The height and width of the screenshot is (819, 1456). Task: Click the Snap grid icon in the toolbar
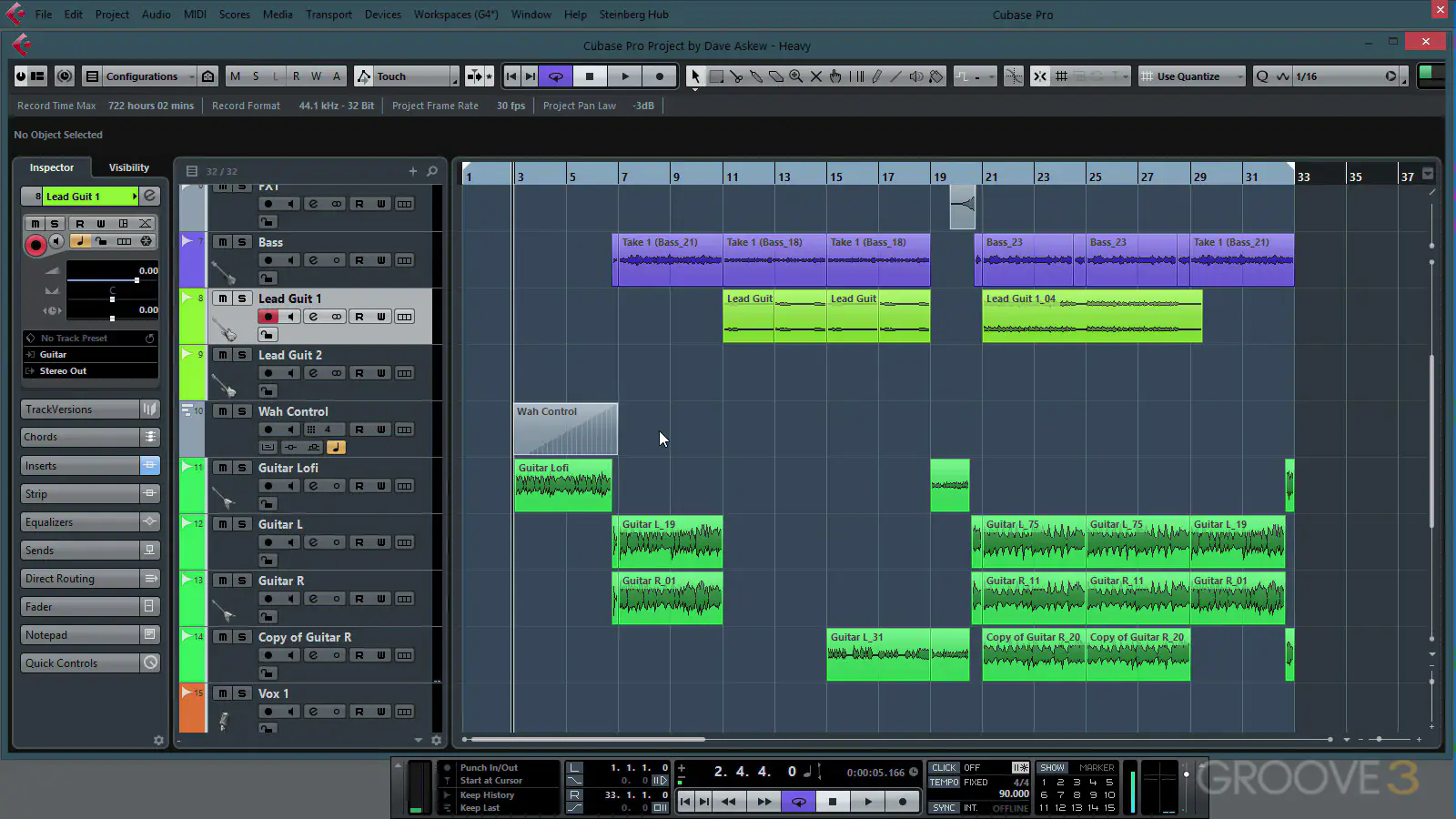pyautogui.click(x=1061, y=76)
